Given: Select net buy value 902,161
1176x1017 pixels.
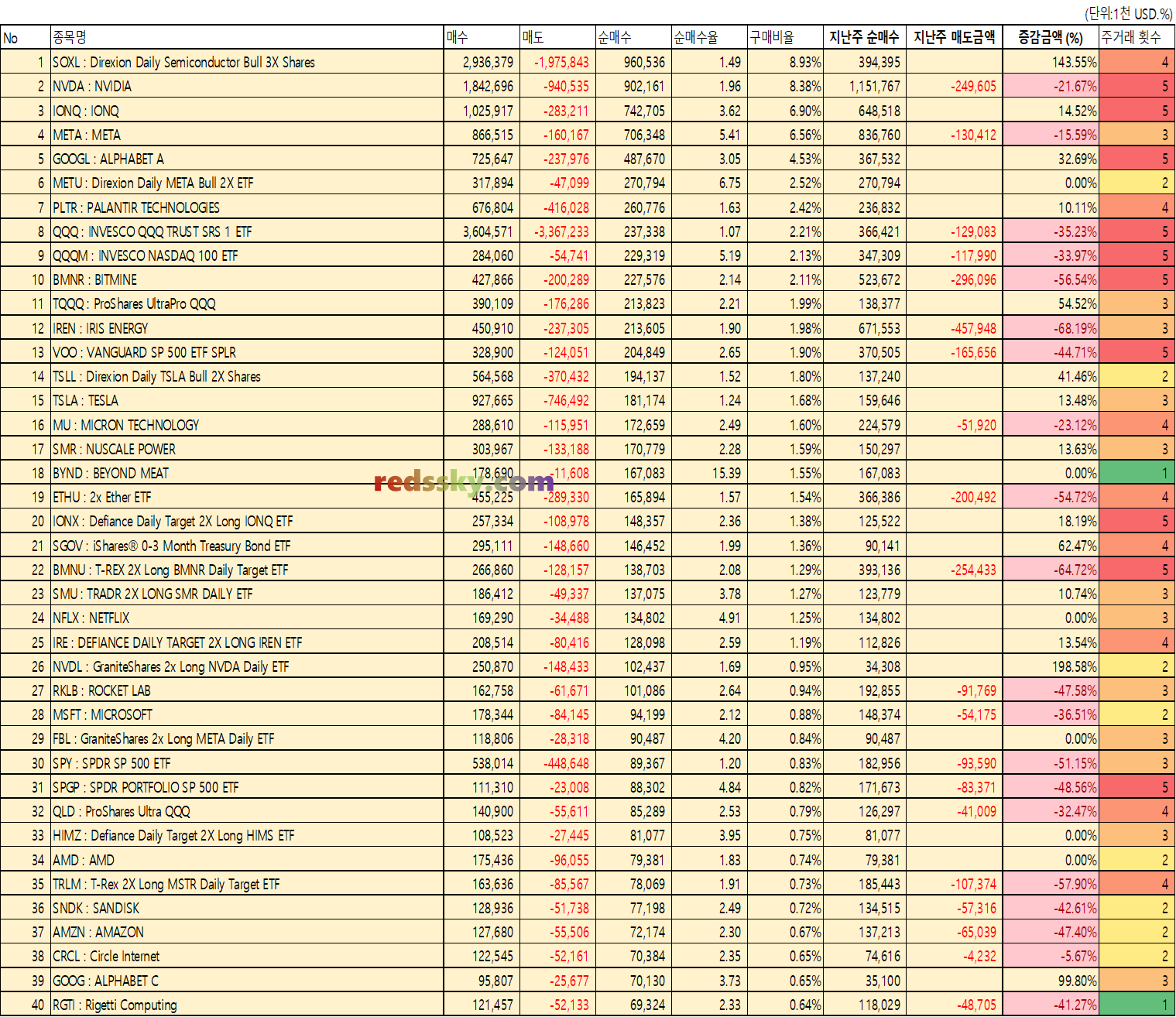Looking at the screenshot, I should (x=633, y=86).
